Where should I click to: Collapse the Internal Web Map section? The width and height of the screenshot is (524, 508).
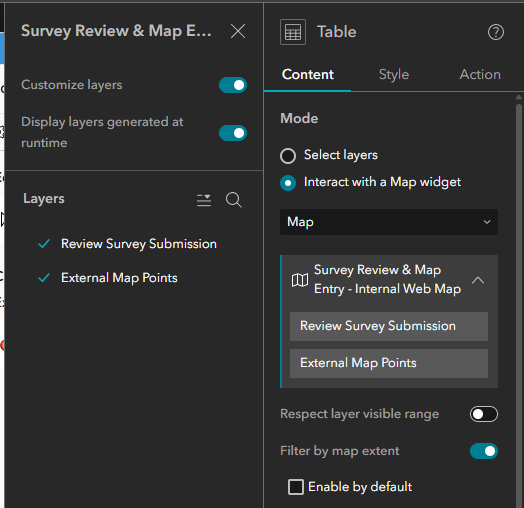478,280
